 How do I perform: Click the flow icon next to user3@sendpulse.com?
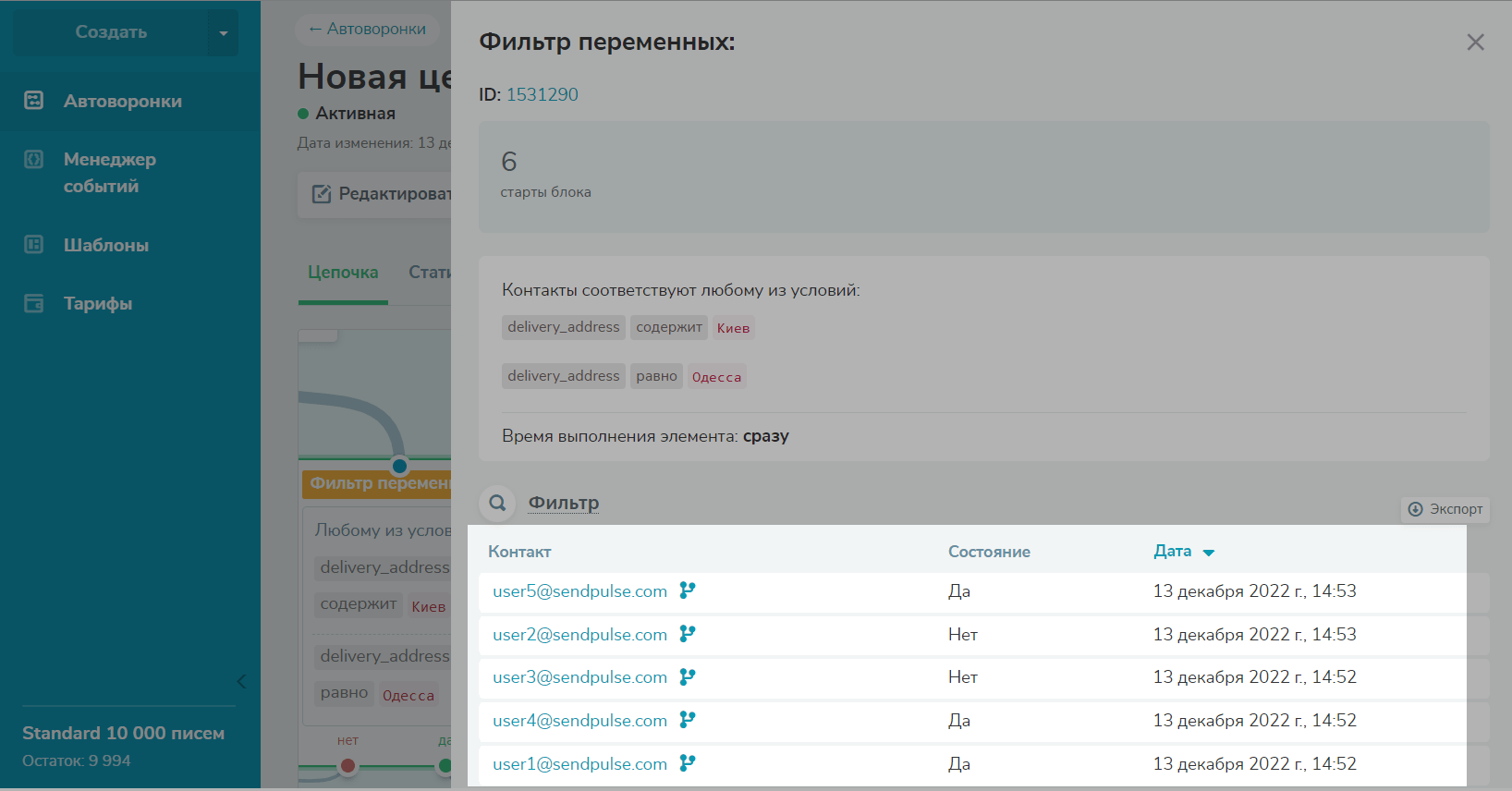pyautogui.click(x=688, y=677)
